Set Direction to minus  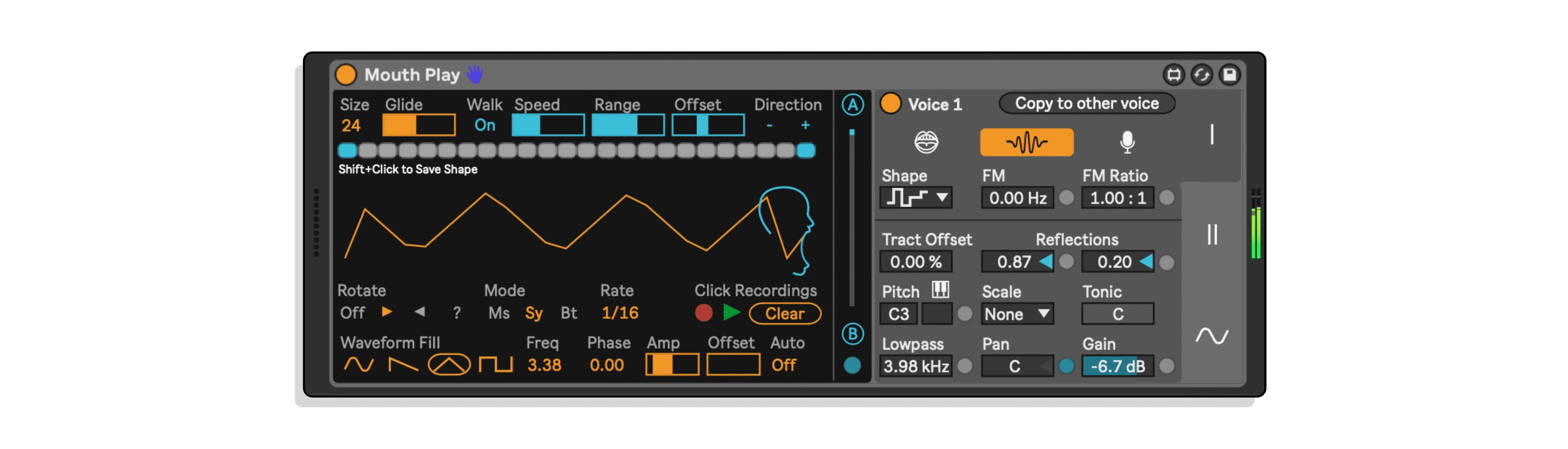click(x=769, y=125)
